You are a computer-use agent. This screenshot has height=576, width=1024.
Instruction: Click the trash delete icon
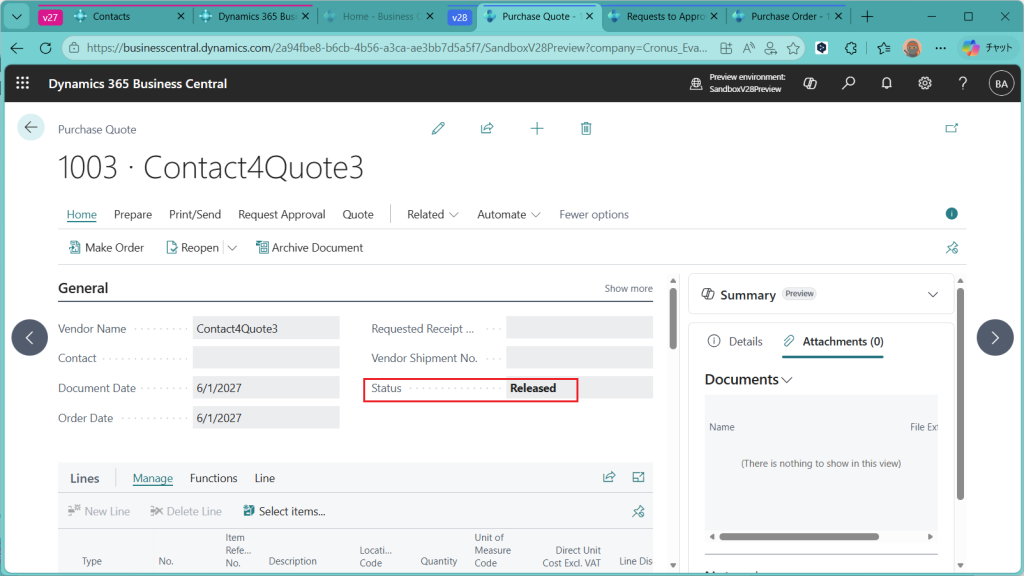[x=586, y=128]
